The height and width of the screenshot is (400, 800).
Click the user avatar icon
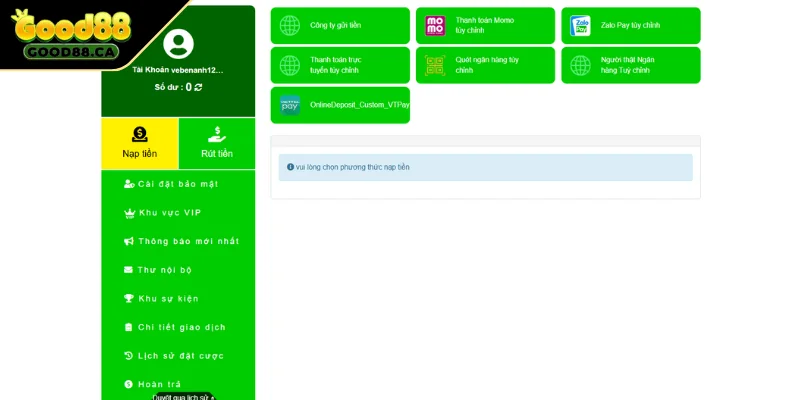coord(178,43)
